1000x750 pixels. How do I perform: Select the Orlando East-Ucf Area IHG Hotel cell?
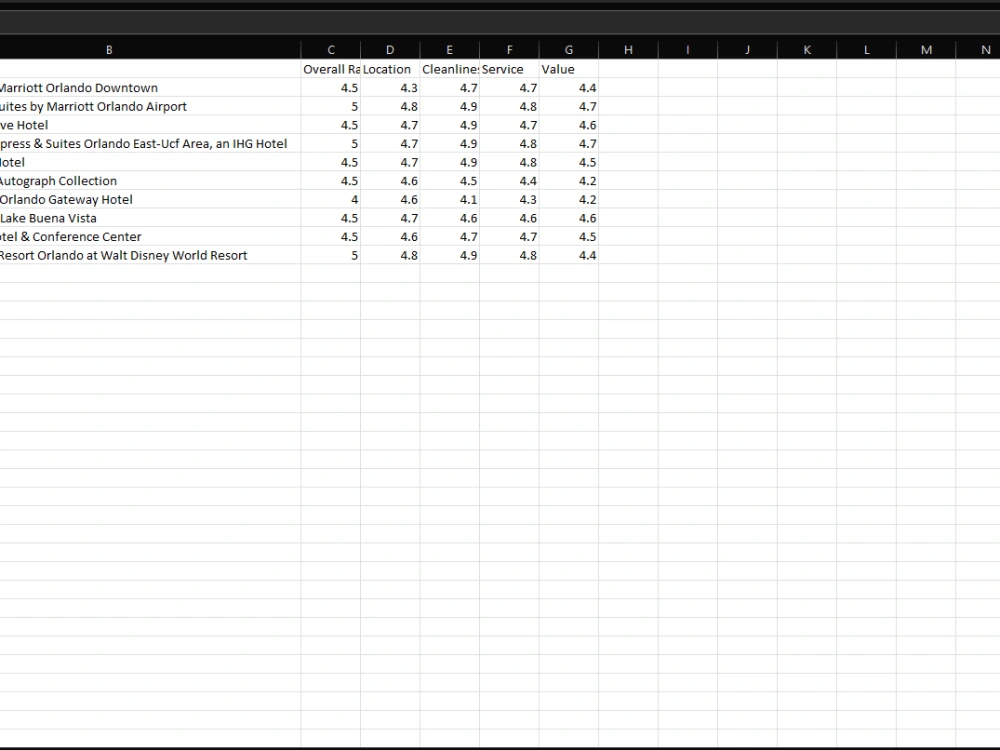click(150, 143)
